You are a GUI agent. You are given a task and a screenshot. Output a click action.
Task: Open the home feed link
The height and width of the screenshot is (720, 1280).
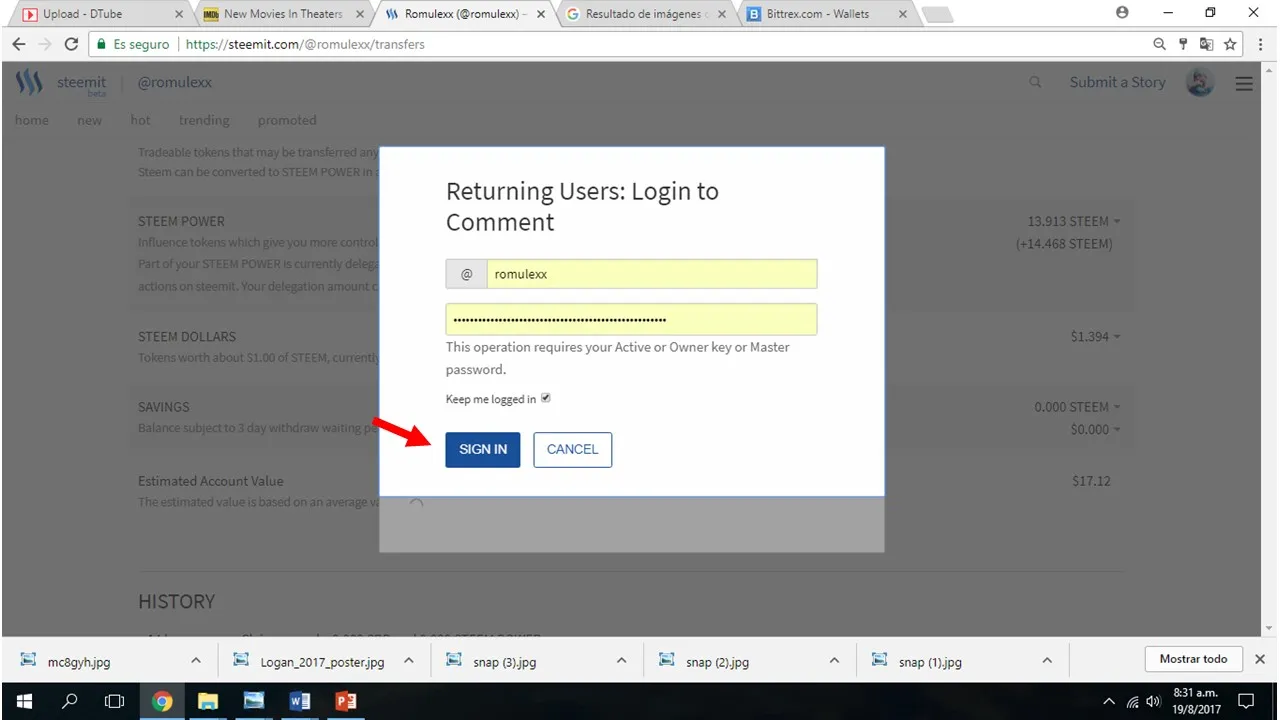32,120
